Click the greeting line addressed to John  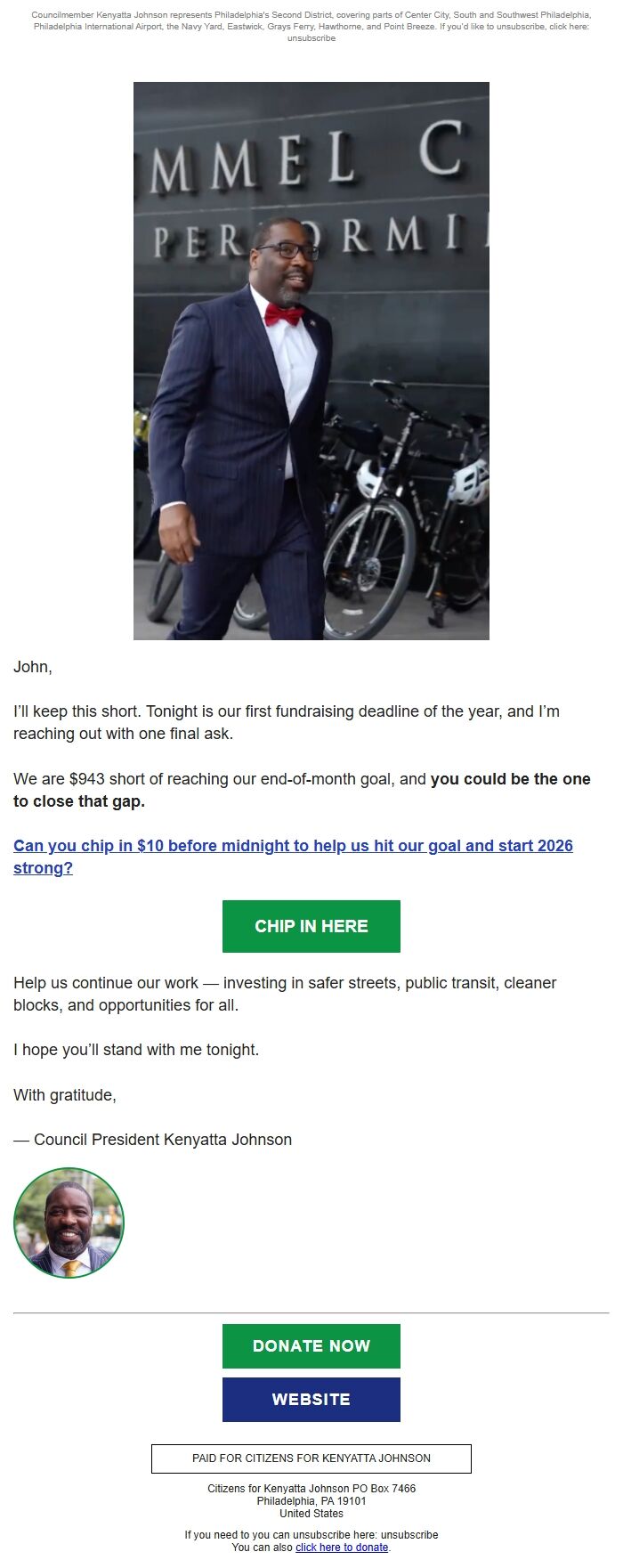[x=27, y=664]
